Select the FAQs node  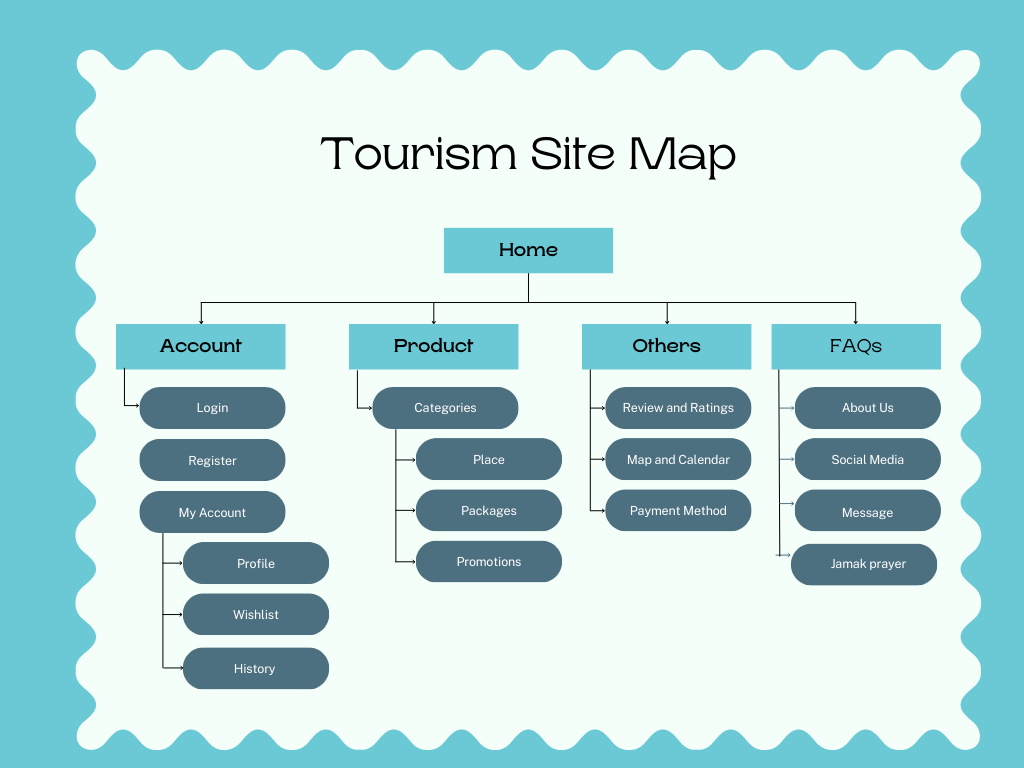point(855,346)
